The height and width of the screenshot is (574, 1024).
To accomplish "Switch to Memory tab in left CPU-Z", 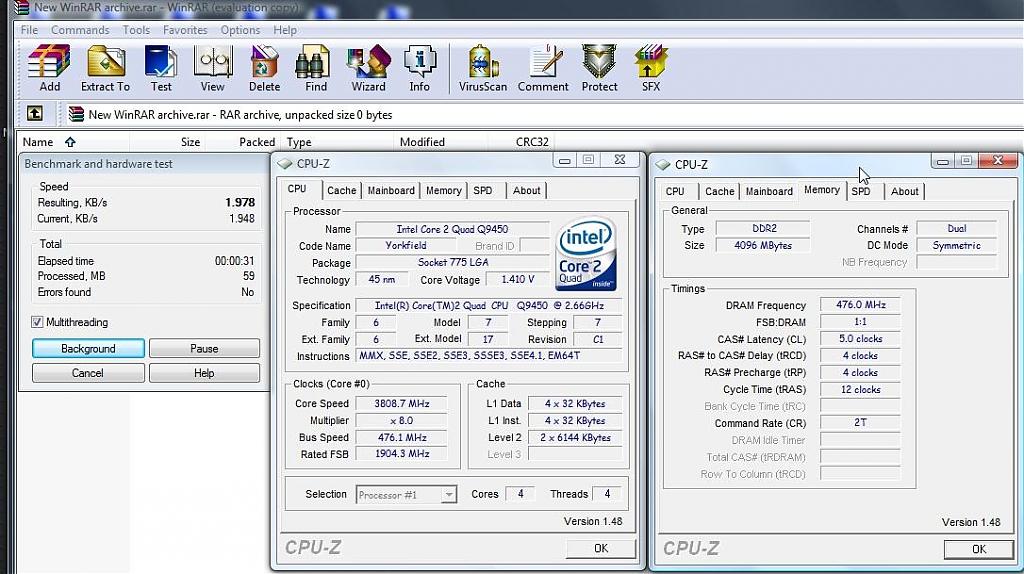I will pos(443,191).
